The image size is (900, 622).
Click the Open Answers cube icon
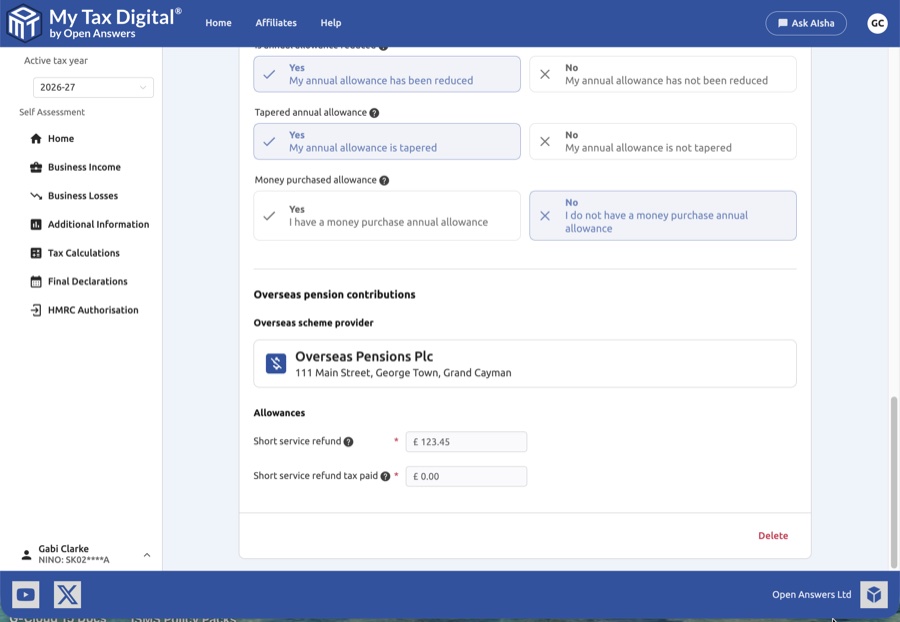[873, 595]
